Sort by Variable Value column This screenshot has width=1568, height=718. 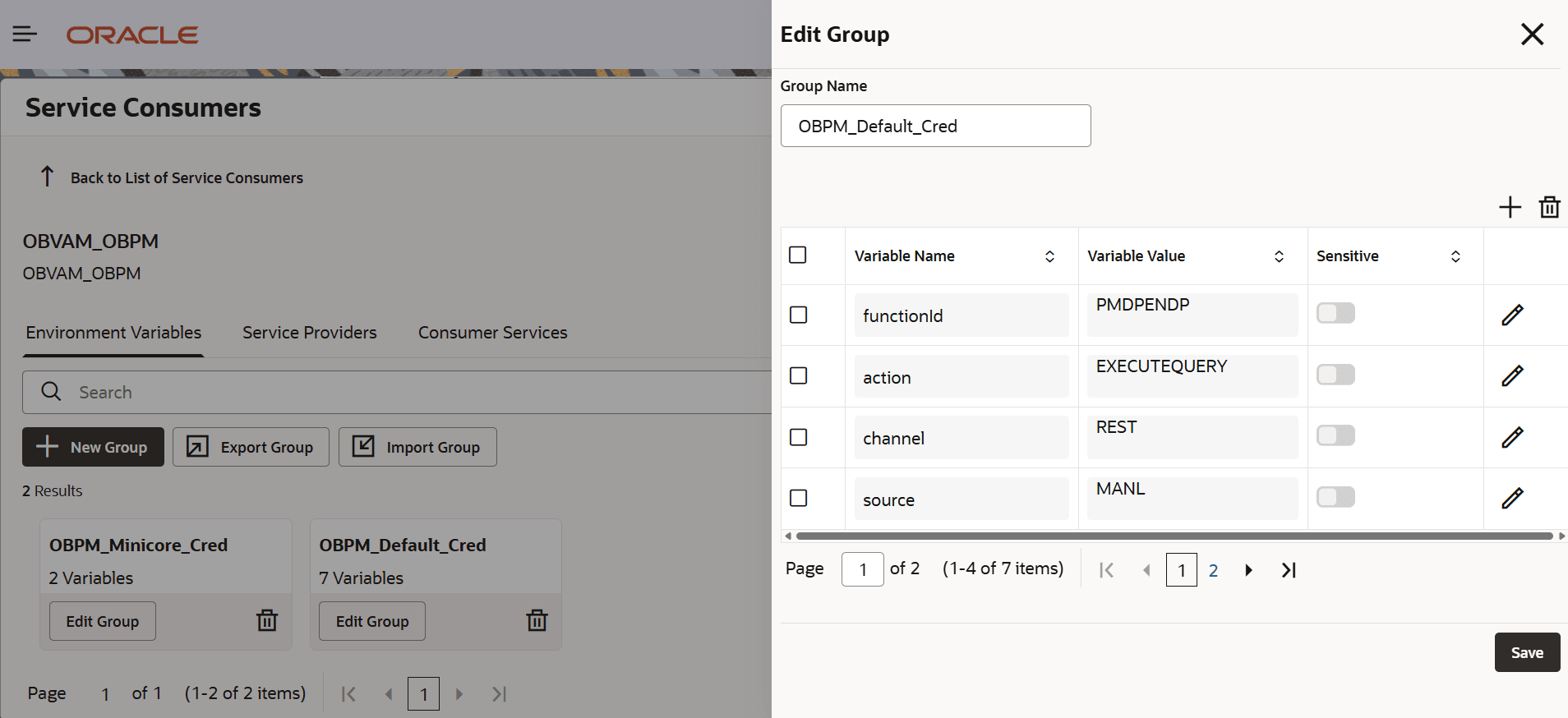(1279, 256)
